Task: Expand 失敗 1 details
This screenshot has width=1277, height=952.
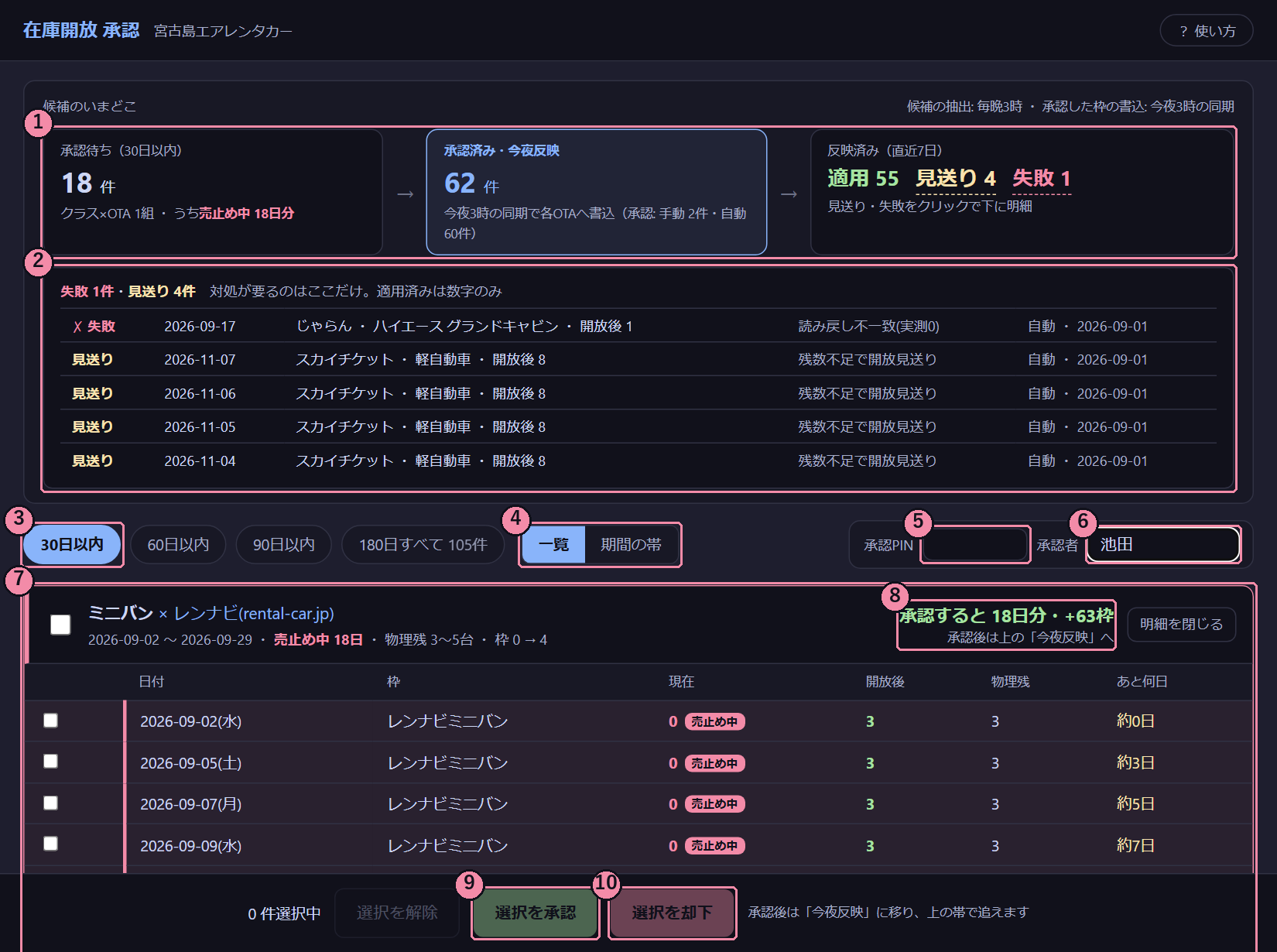Action: [x=1042, y=179]
